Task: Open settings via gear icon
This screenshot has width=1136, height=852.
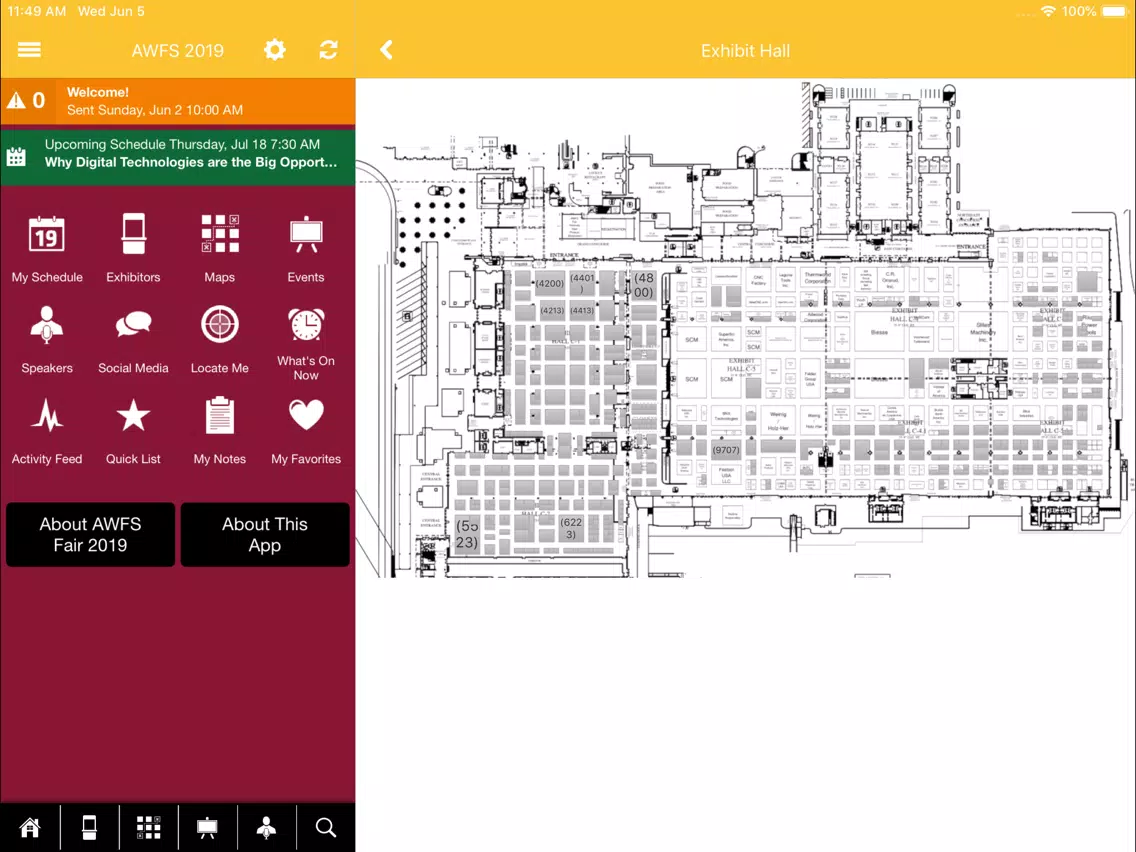Action: (x=275, y=50)
